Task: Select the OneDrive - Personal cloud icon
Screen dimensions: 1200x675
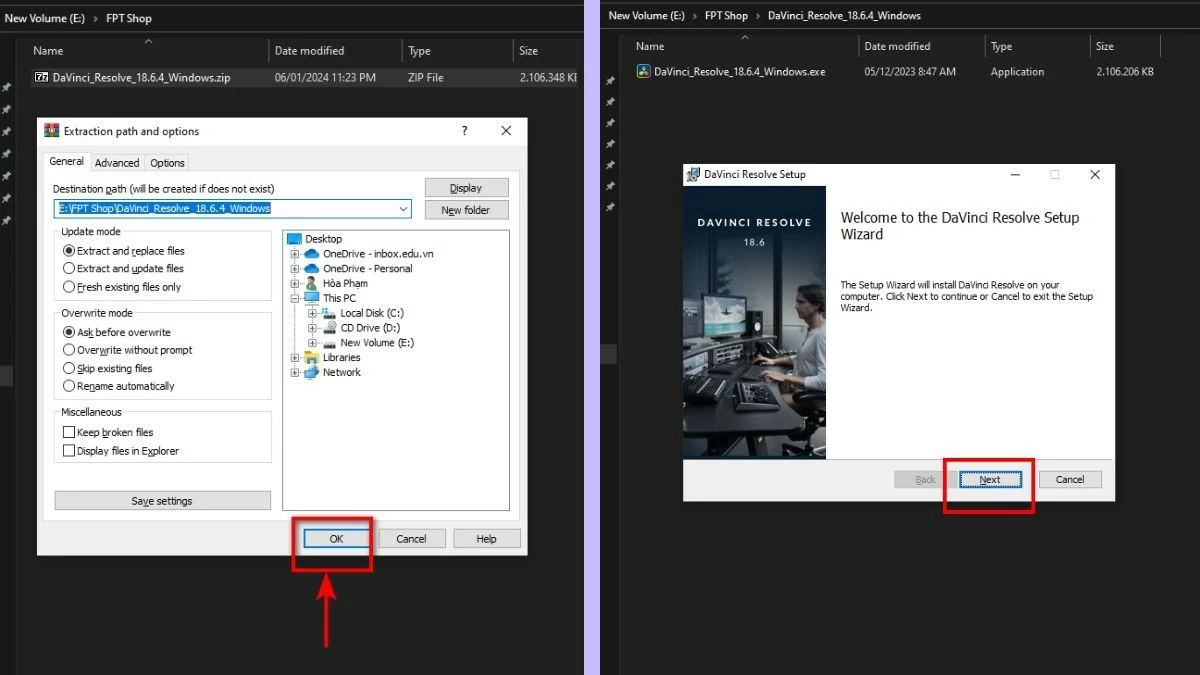Action: (310, 268)
